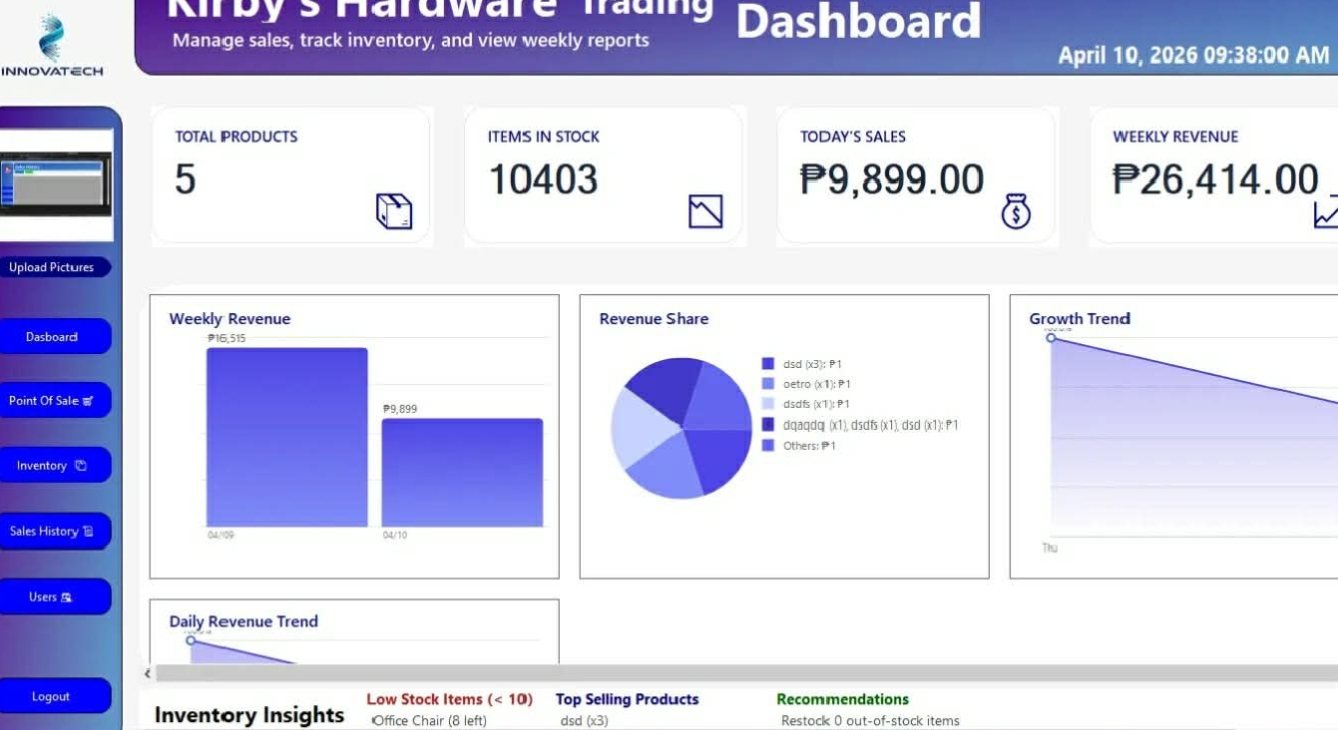The width and height of the screenshot is (1338, 730).
Task: Click the Today's Sales money bag icon
Action: coord(1016,211)
